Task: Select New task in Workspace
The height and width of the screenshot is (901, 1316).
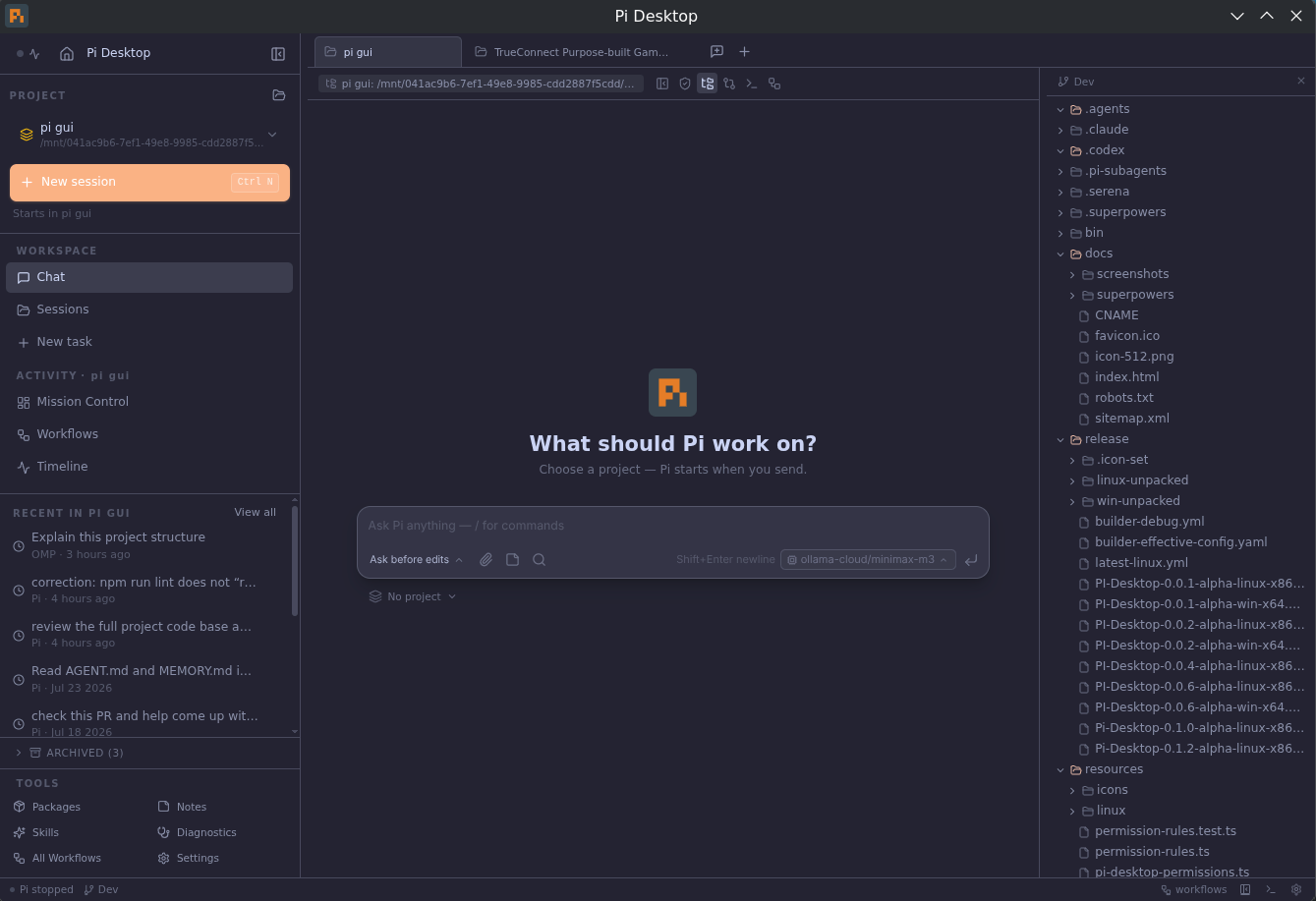Action: coord(149,342)
